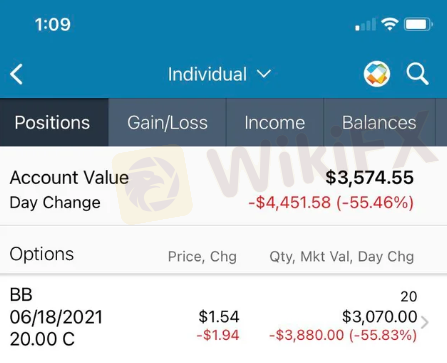This screenshot has width=447, height=363.
Task: Open BB option details chevron
Action: tap(425, 322)
